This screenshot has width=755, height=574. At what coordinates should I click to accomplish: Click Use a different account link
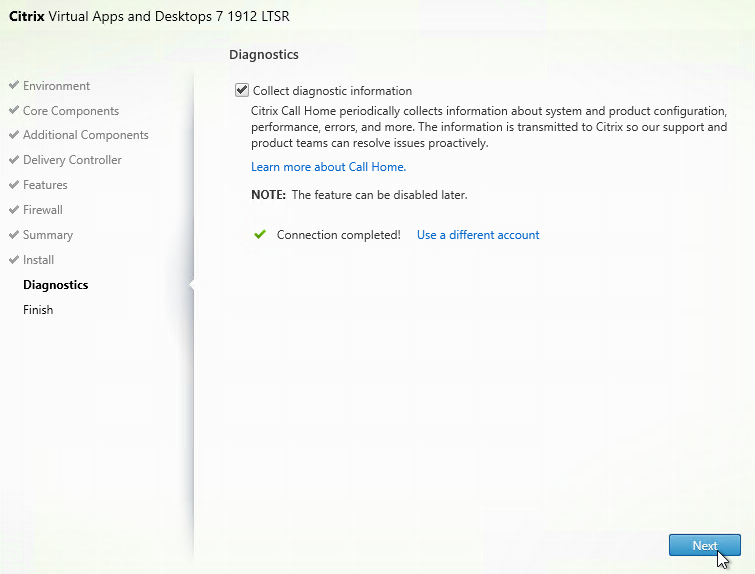[x=477, y=235]
